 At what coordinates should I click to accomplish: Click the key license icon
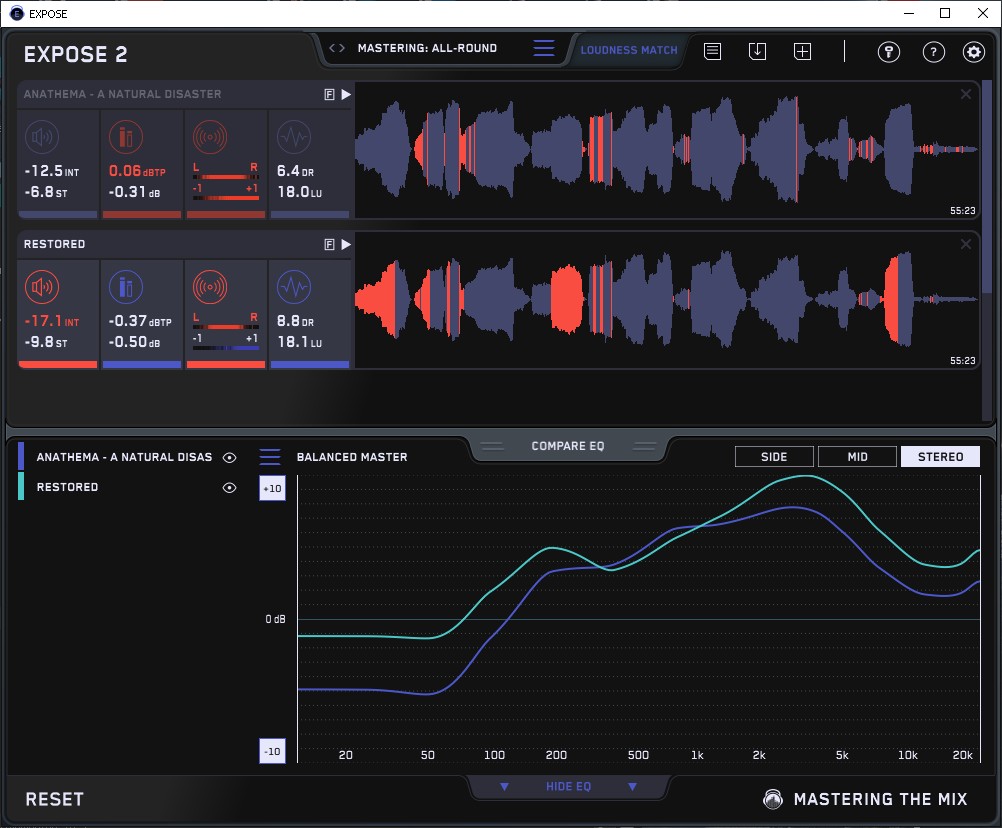(888, 52)
